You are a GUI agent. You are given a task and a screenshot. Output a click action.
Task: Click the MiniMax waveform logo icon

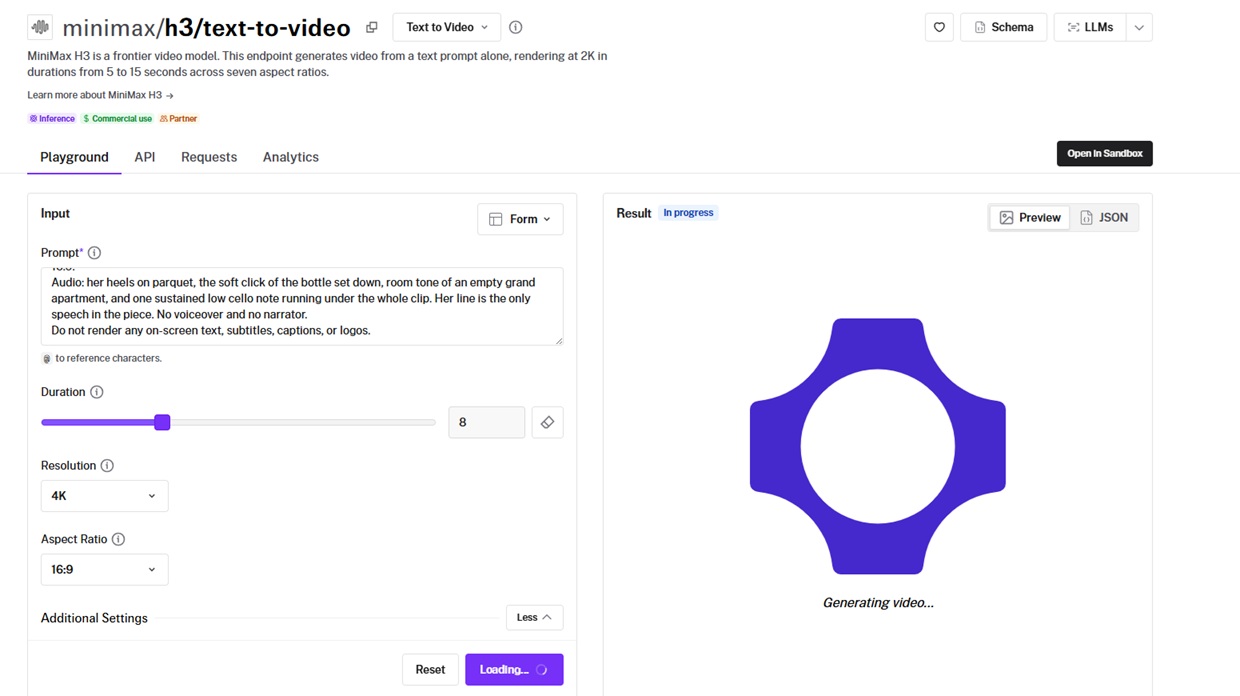click(40, 27)
